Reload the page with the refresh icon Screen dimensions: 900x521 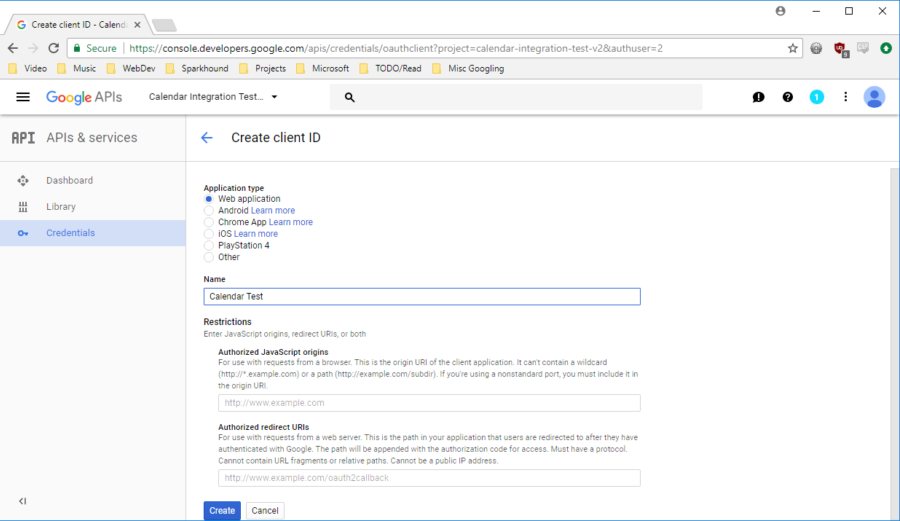[x=53, y=48]
